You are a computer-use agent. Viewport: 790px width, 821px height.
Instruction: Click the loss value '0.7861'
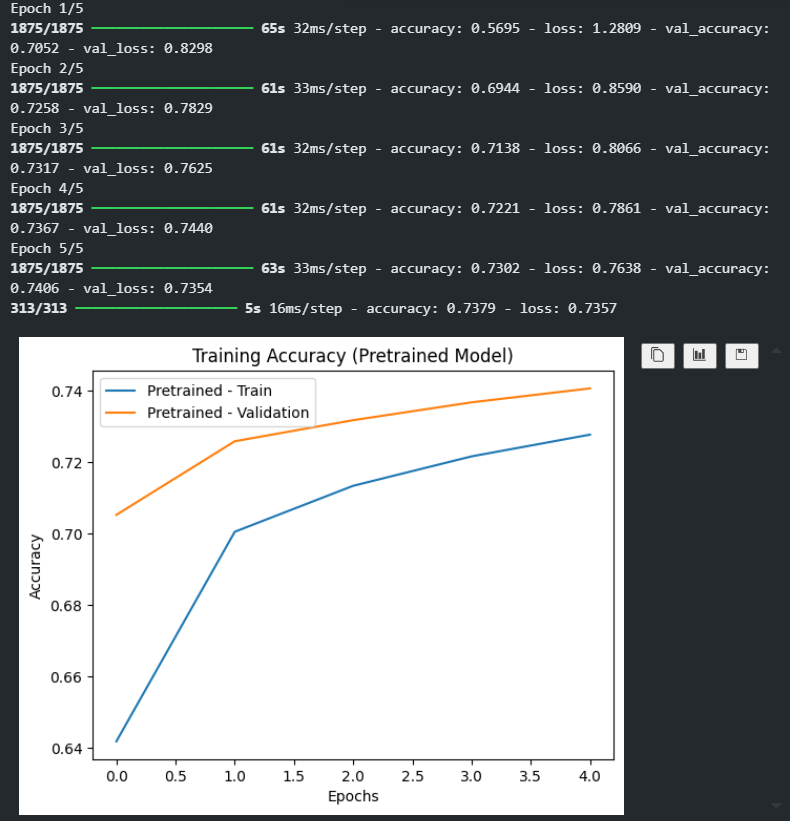tap(616, 208)
